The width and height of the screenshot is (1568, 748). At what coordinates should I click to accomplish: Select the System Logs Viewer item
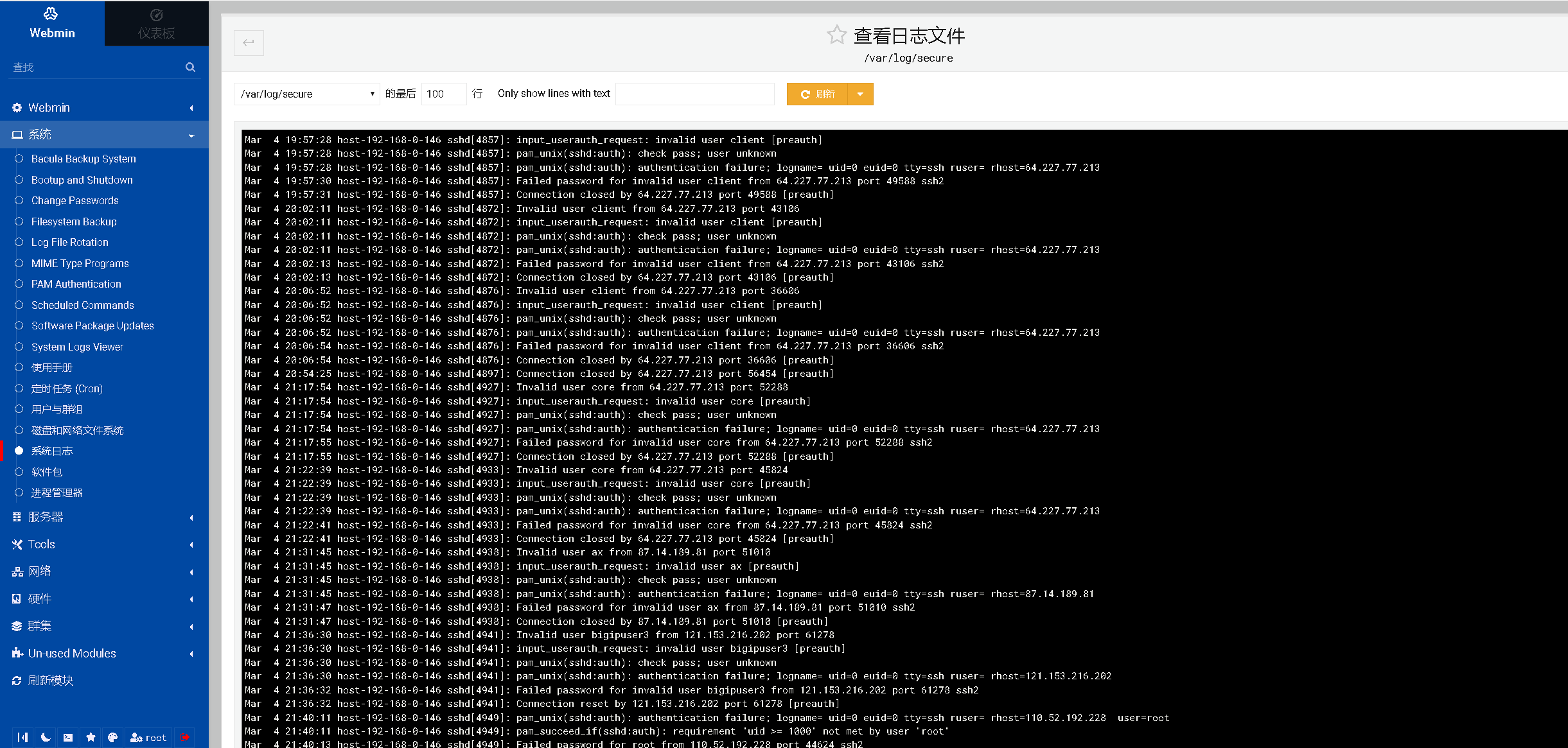click(77, 347)
